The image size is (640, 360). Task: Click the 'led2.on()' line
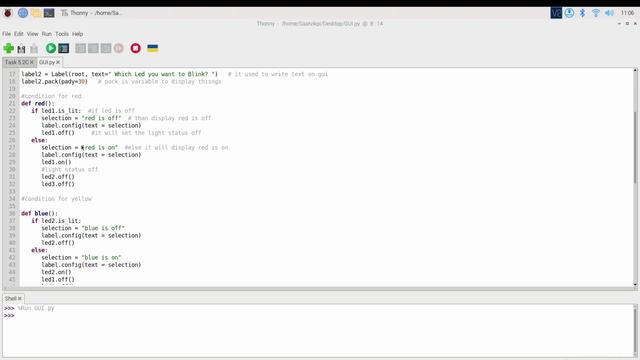[x=56, y=272]
